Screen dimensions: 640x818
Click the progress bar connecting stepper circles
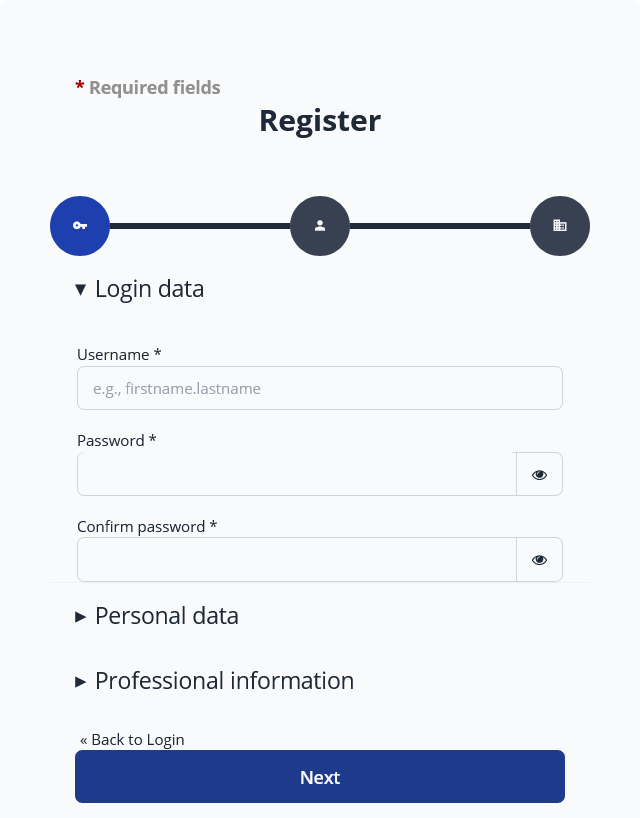[x=200, y=226]
